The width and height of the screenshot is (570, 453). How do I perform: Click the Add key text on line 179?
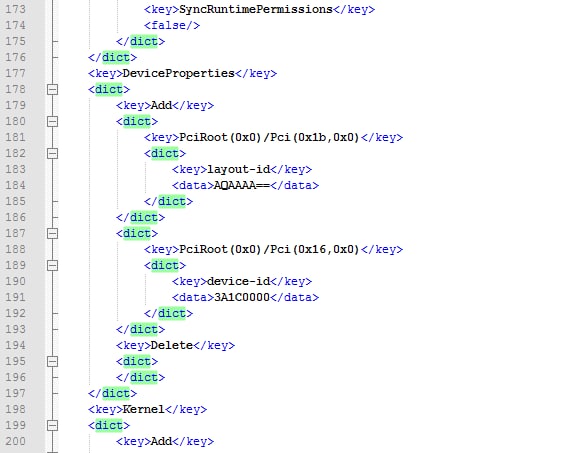[x=161, y=105]
